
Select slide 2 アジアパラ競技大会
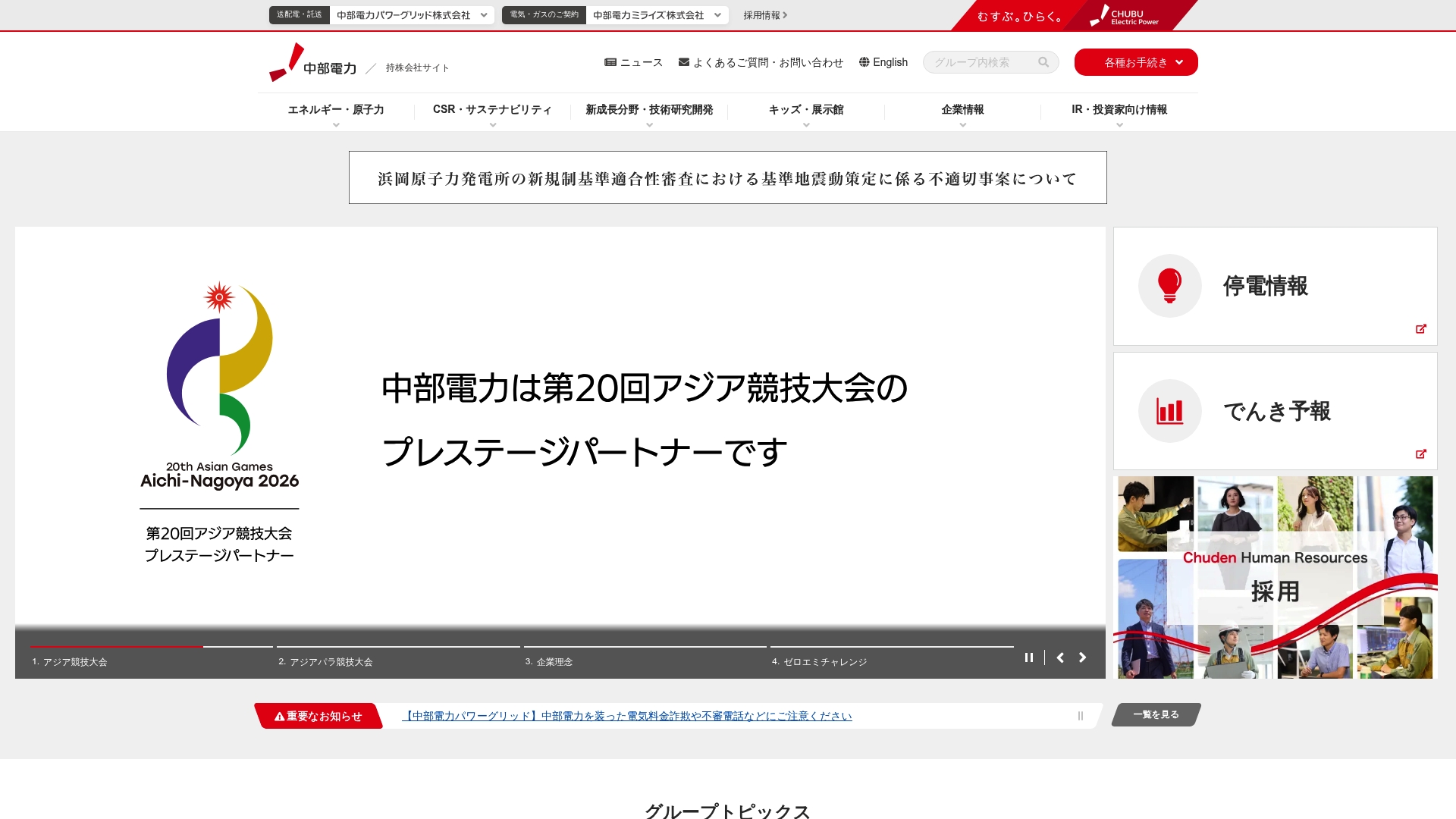(398, 657)
